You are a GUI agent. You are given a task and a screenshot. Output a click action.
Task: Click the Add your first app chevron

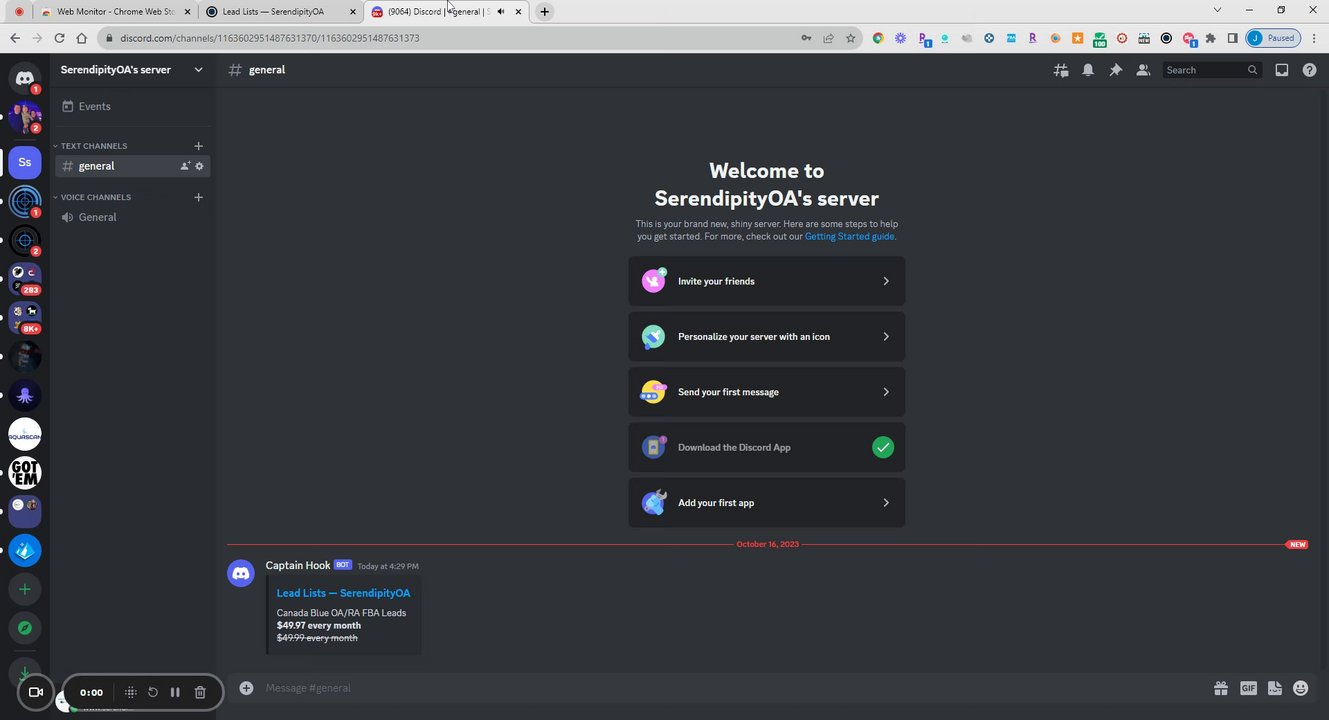pos(886,503)
